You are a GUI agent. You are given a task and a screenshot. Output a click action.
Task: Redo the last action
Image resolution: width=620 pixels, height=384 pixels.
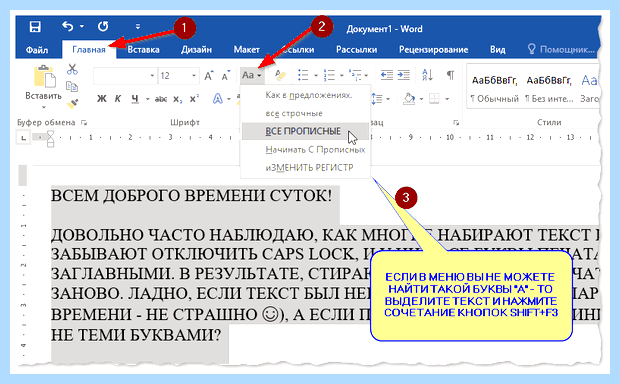click(103, 26)
